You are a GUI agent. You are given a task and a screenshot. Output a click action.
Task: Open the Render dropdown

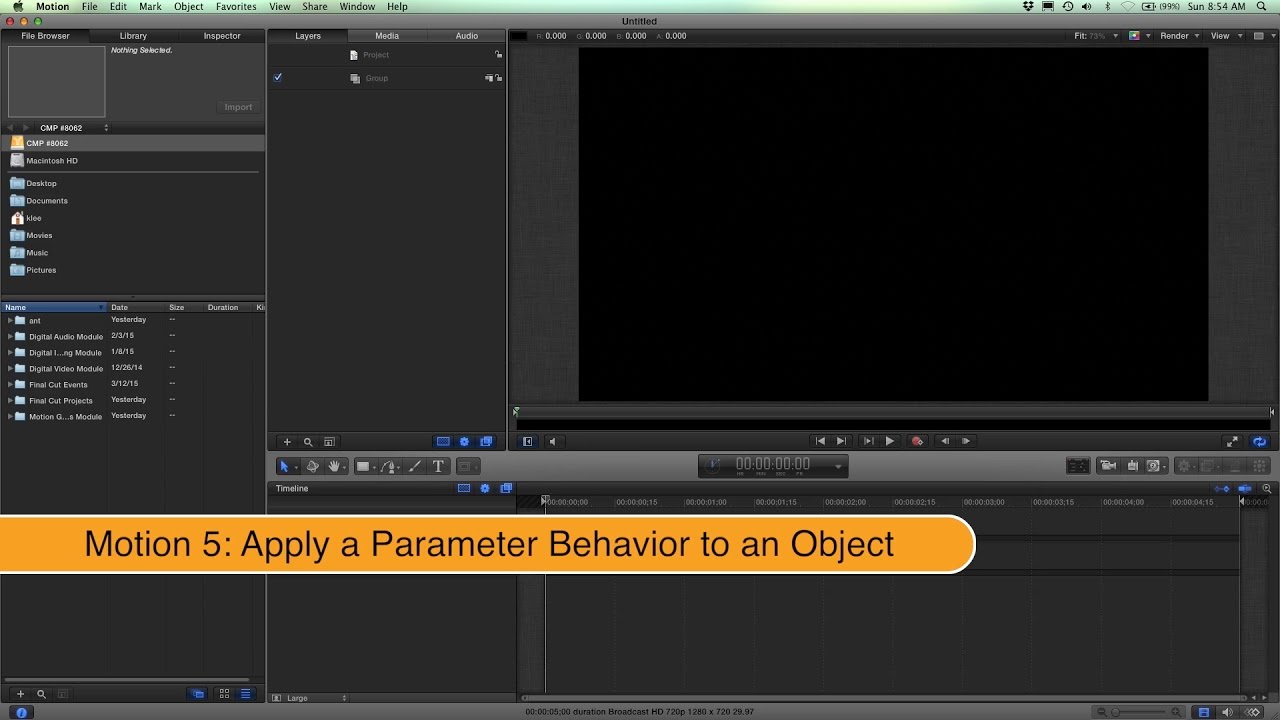coord(1179,36)
